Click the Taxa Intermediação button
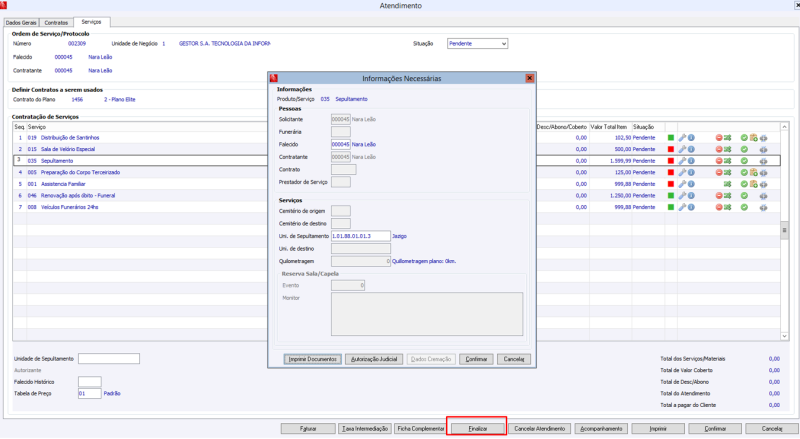 pos(365,429)
